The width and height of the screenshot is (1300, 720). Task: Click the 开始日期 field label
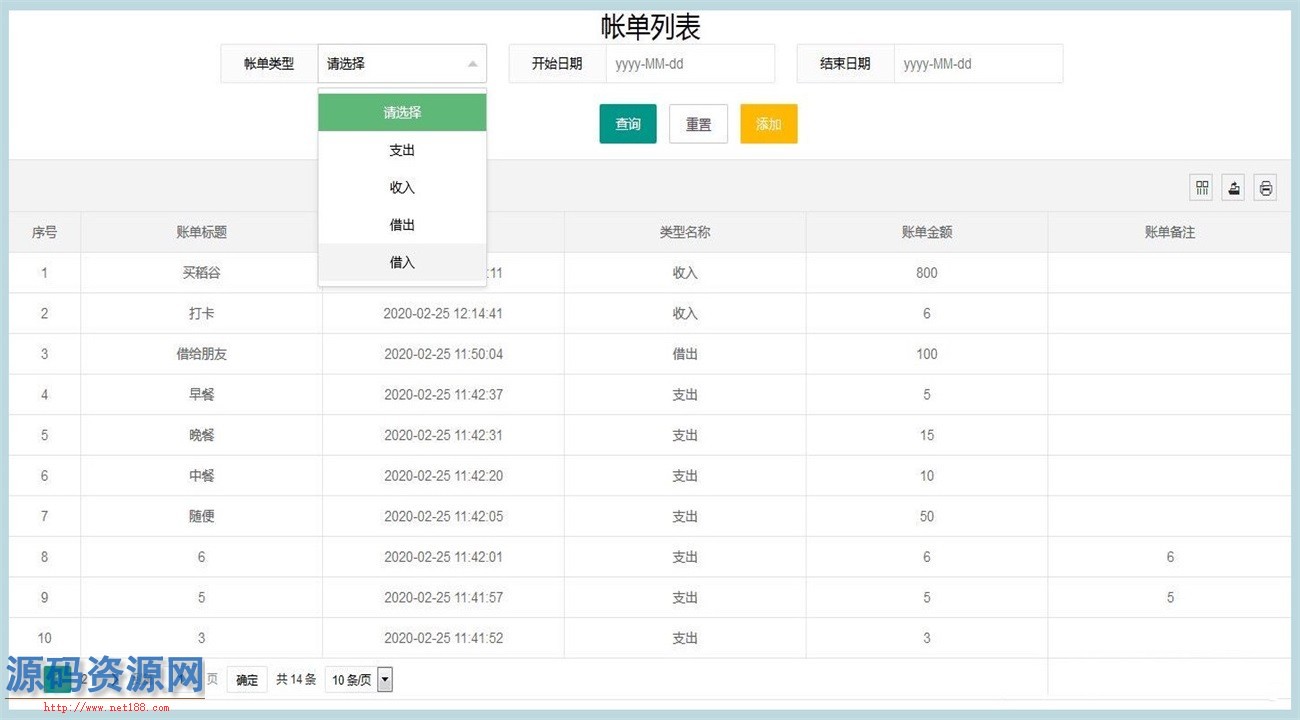[x=557, y=63]
